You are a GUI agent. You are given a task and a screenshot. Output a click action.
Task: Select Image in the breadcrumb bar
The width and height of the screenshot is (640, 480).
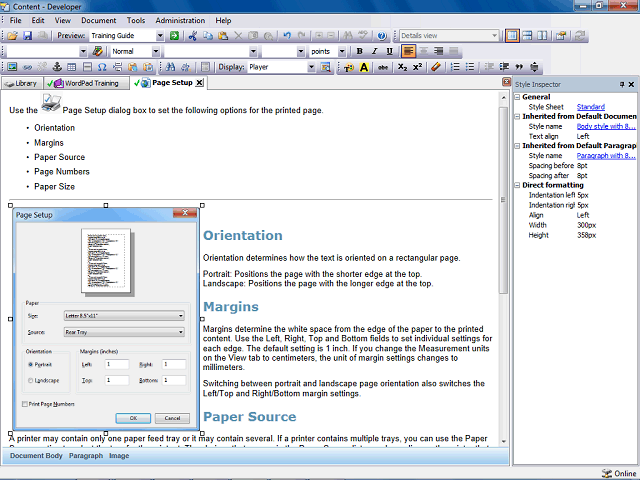point(119,456)
